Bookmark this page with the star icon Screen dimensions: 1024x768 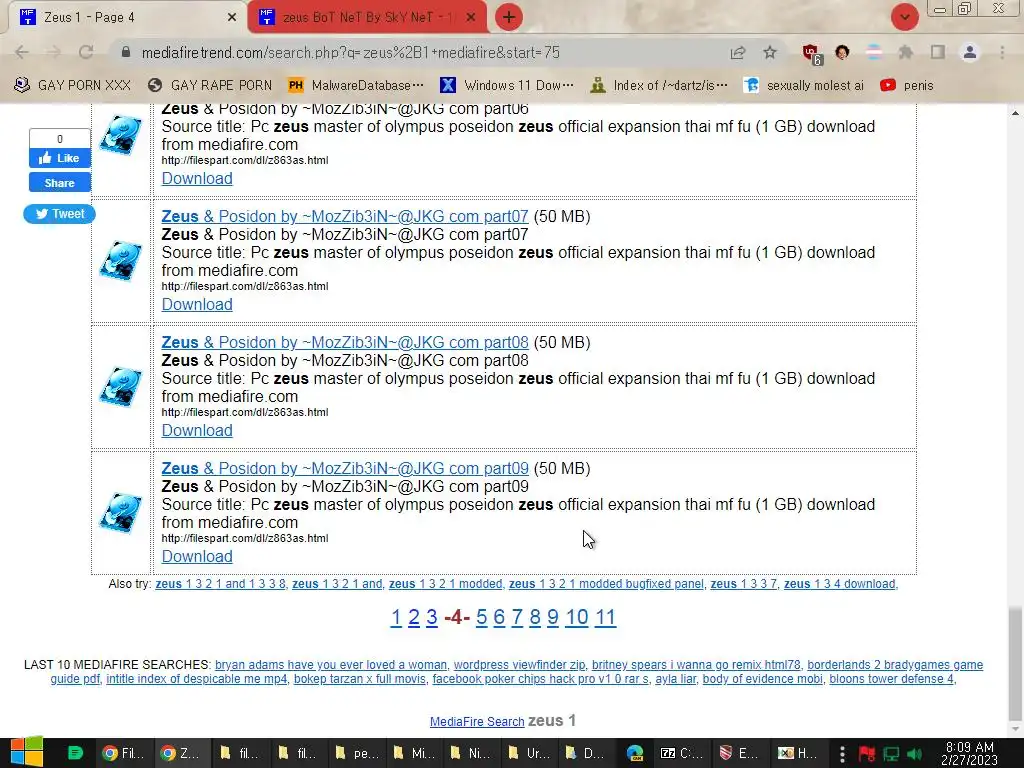pos(770,52)
